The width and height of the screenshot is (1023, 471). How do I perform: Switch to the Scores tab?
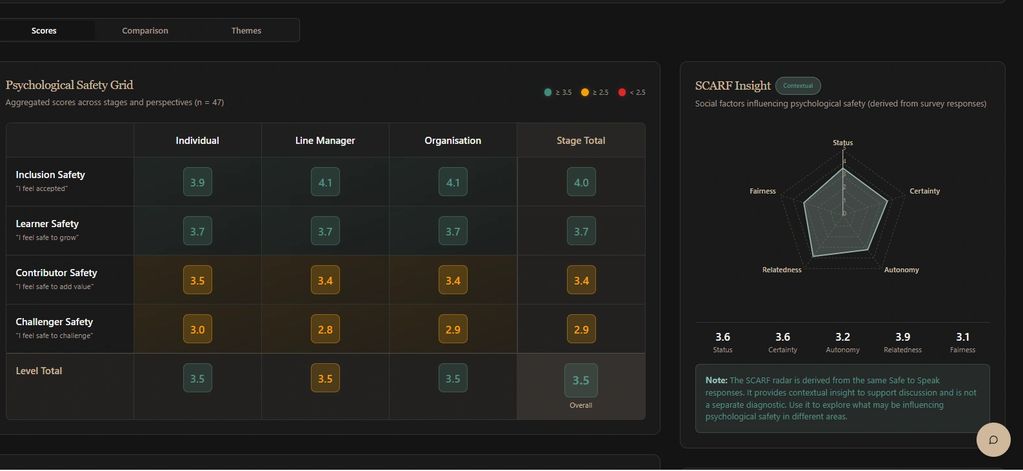click(x=44, y=31)
